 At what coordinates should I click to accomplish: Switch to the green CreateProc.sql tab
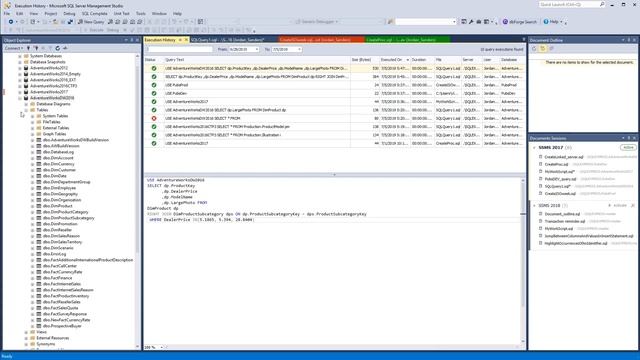407,40
